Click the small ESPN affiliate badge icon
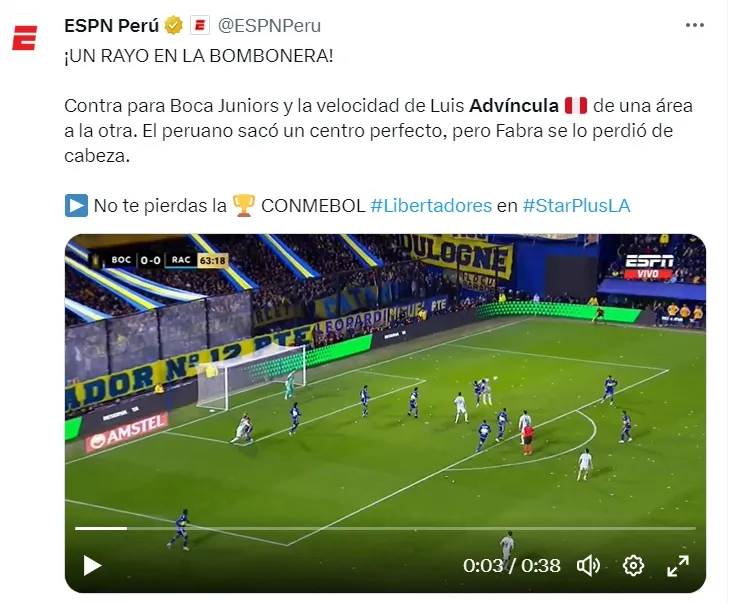The image size is (737, 603). pyautogui.click(x=200, y=25)
